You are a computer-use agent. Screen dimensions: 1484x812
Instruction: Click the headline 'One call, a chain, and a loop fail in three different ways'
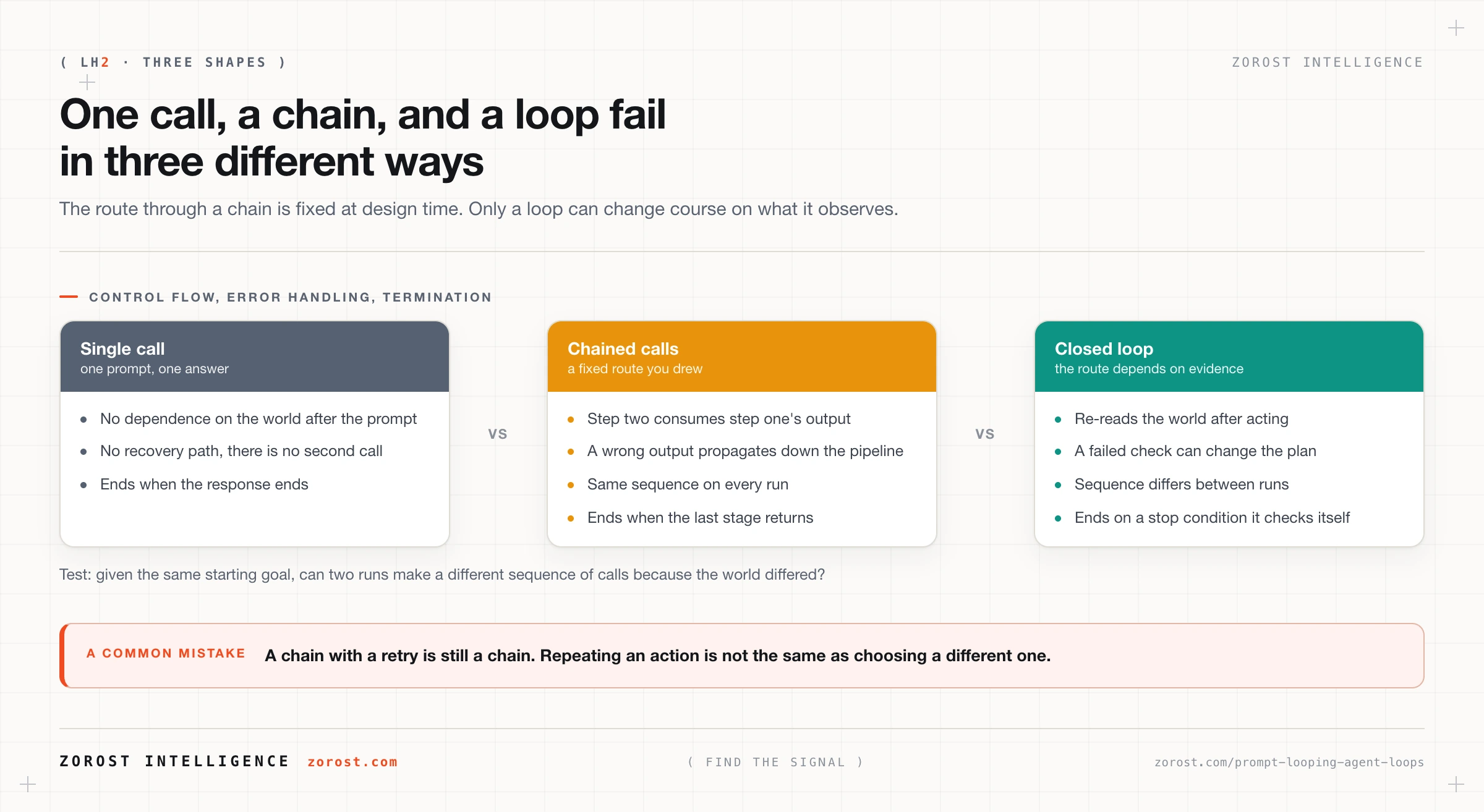coord(363,137)
